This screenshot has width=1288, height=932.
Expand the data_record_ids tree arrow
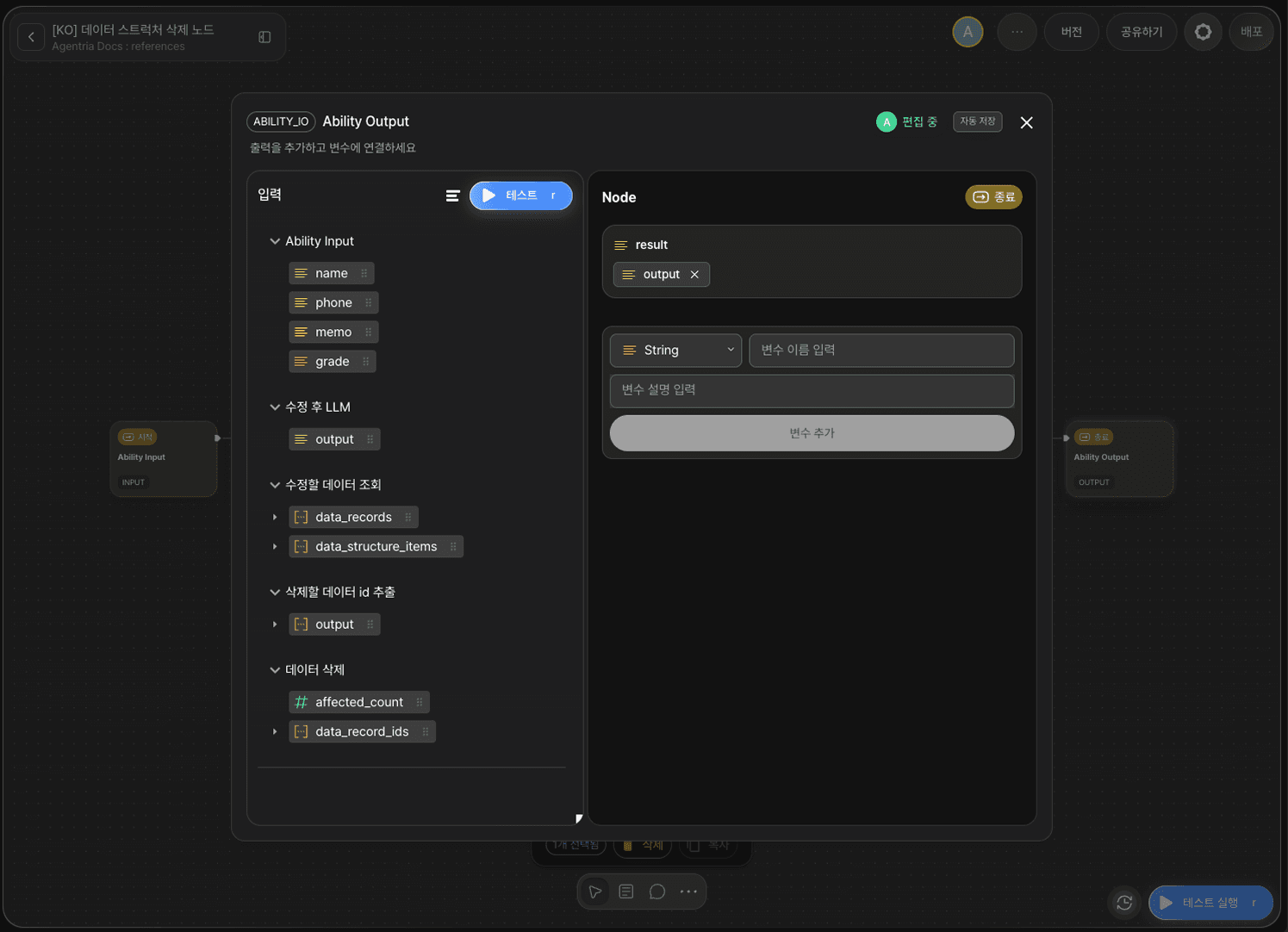point(275,731)
